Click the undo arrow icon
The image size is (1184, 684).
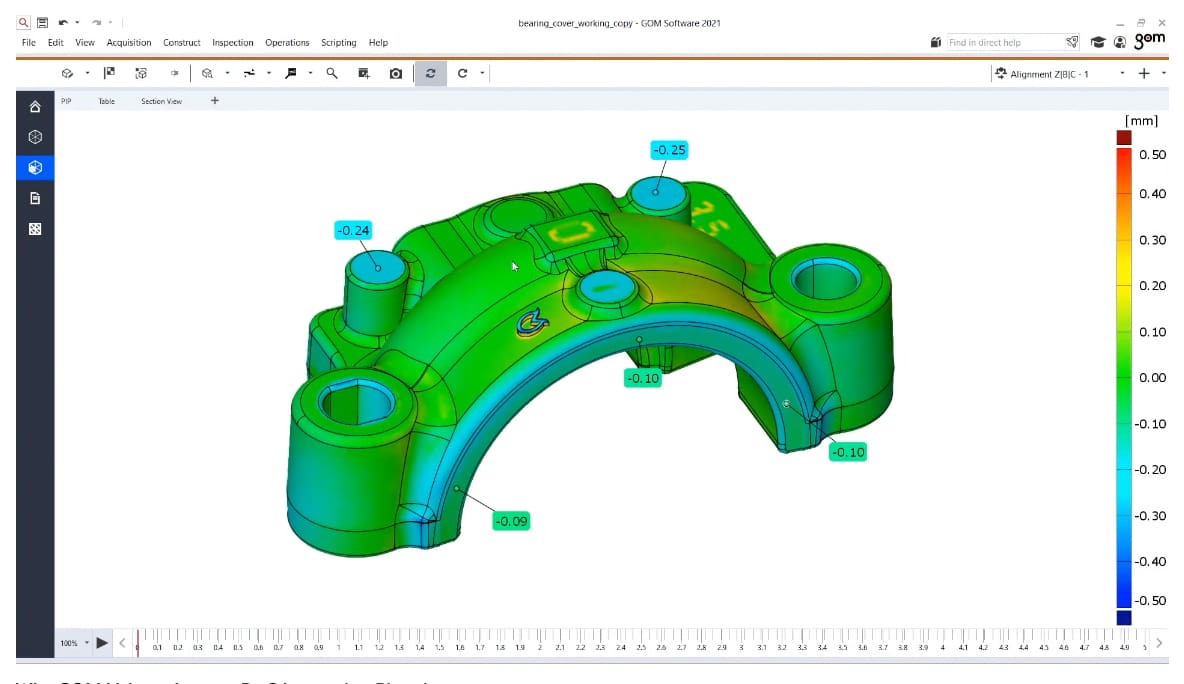tap(64, 22)
